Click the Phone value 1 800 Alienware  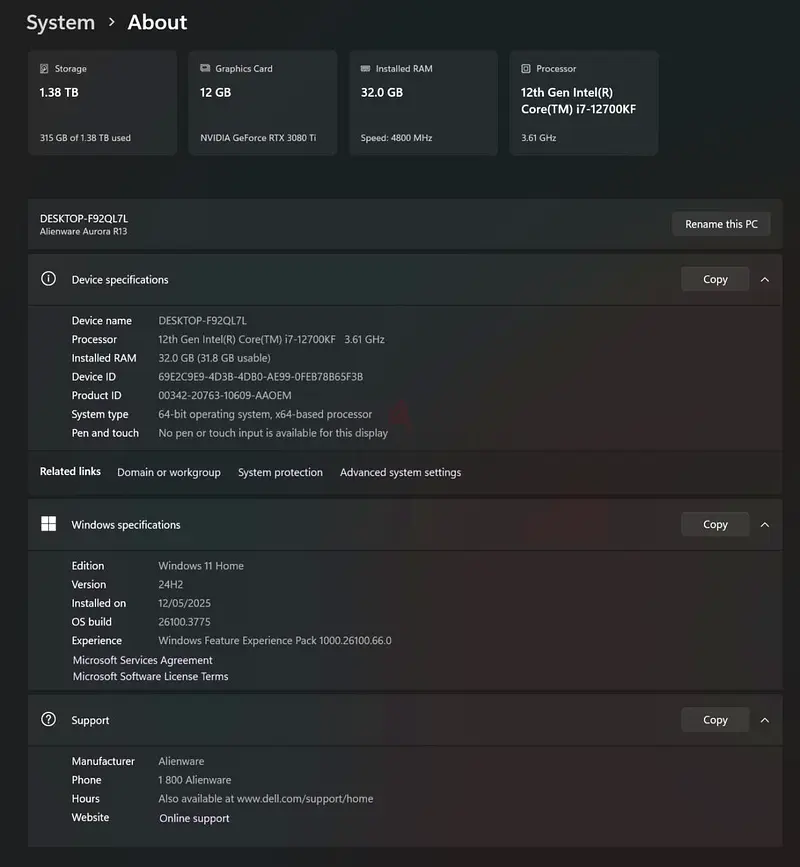[195, 780]
